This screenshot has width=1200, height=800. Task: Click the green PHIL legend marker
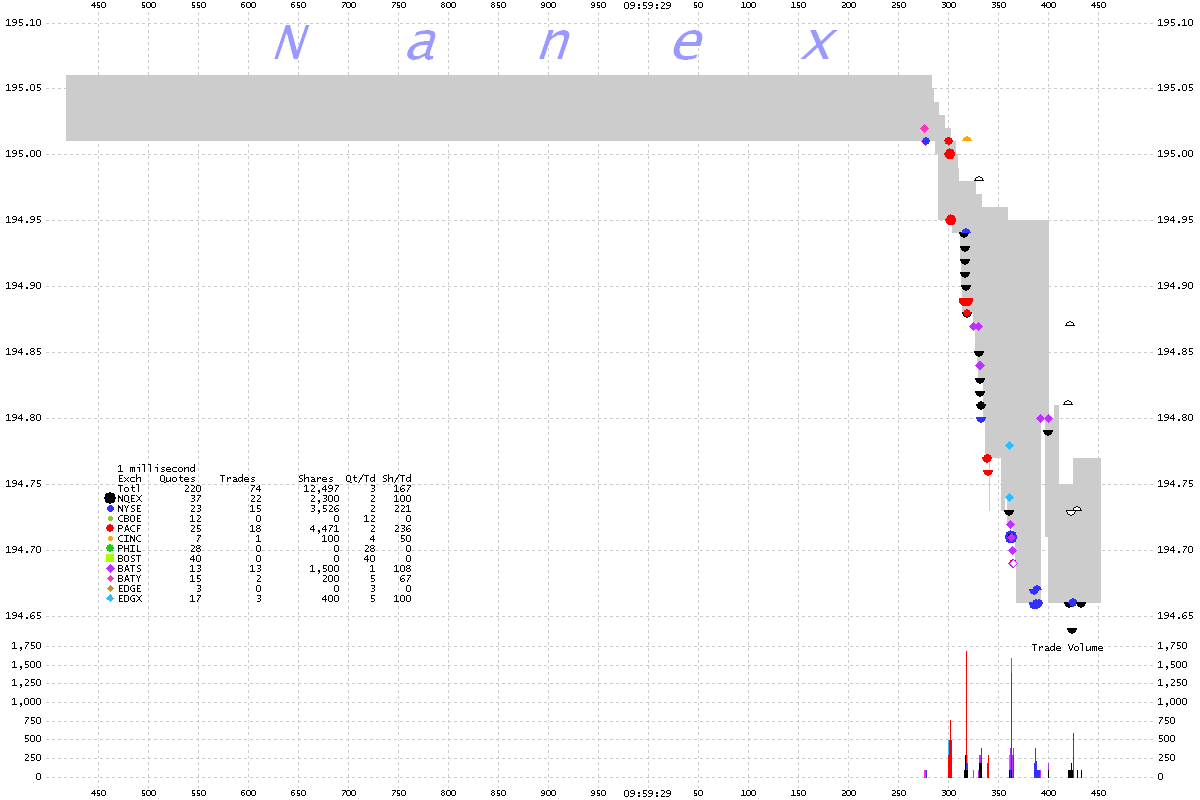click(x=109, y=548)
